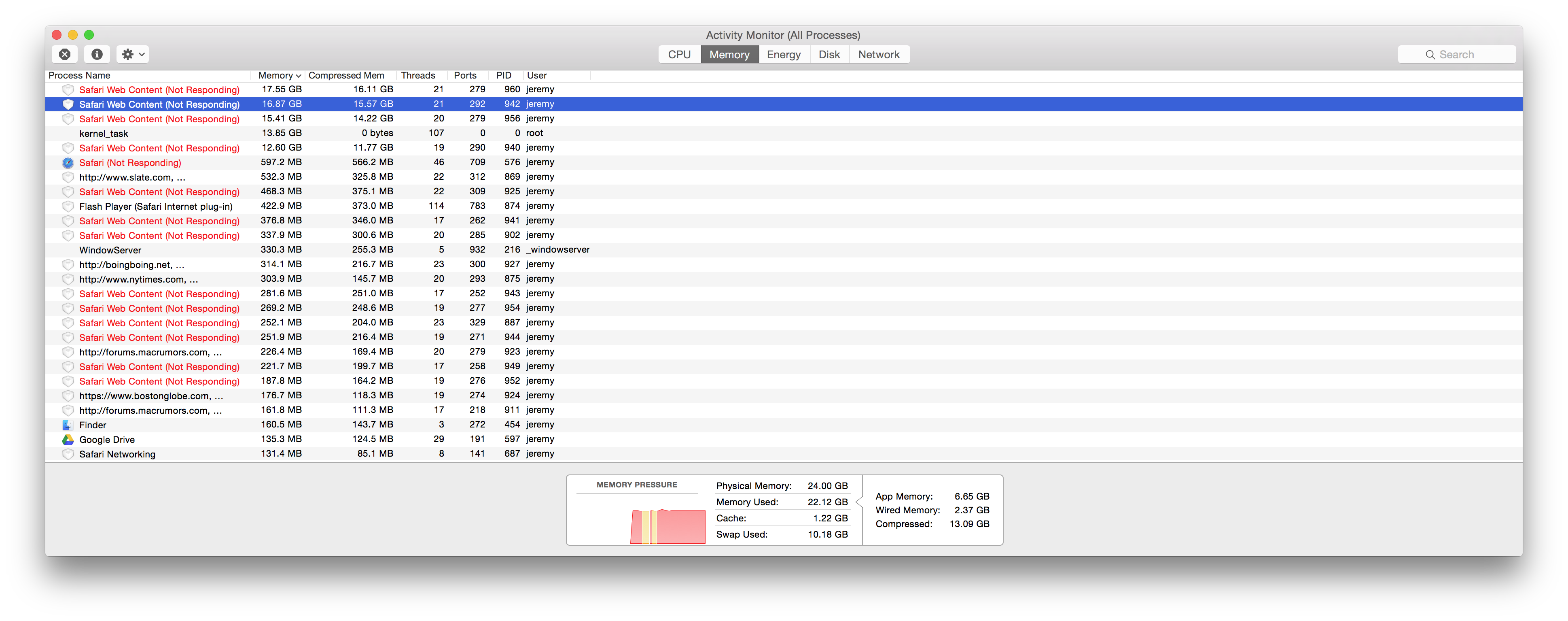Click shield icon beside https://www.bostonglobe.com row
Screen dimensions: 1568x621
(68, 396)
